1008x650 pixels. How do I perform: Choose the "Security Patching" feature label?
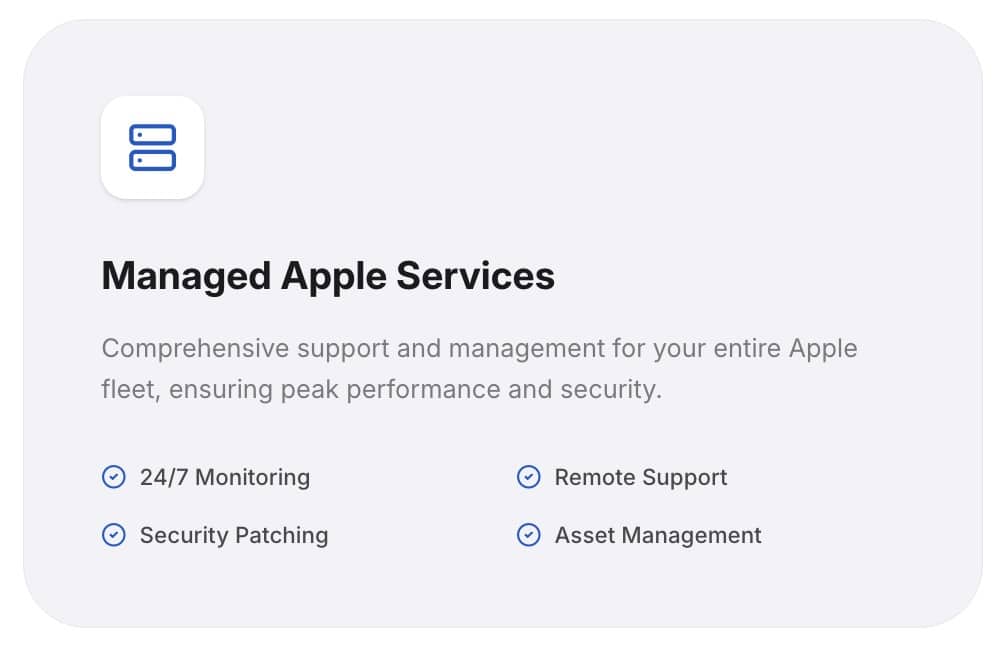point(234,535)
